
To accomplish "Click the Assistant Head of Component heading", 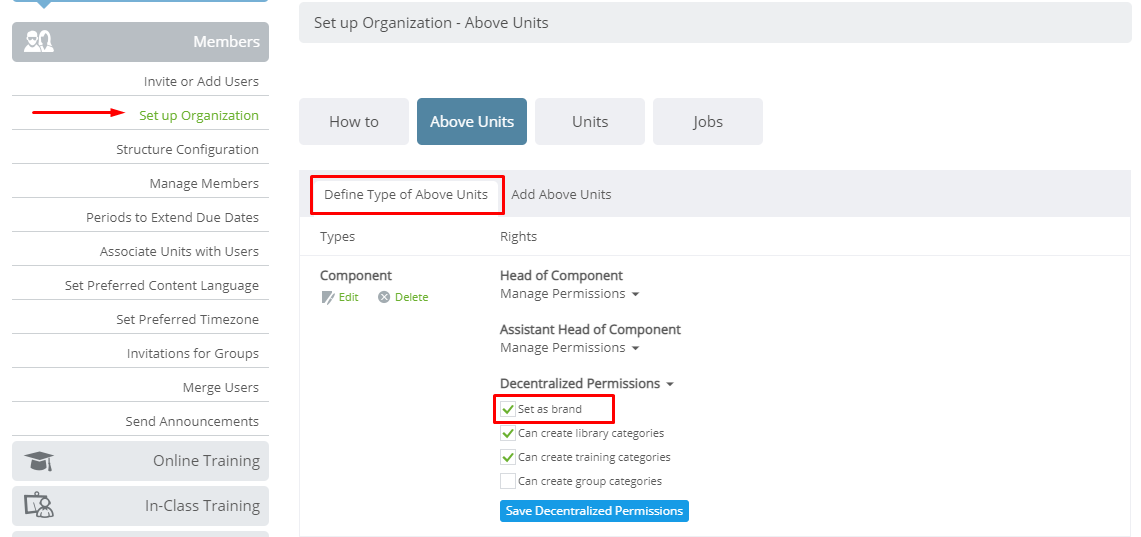I will point(590,330).
